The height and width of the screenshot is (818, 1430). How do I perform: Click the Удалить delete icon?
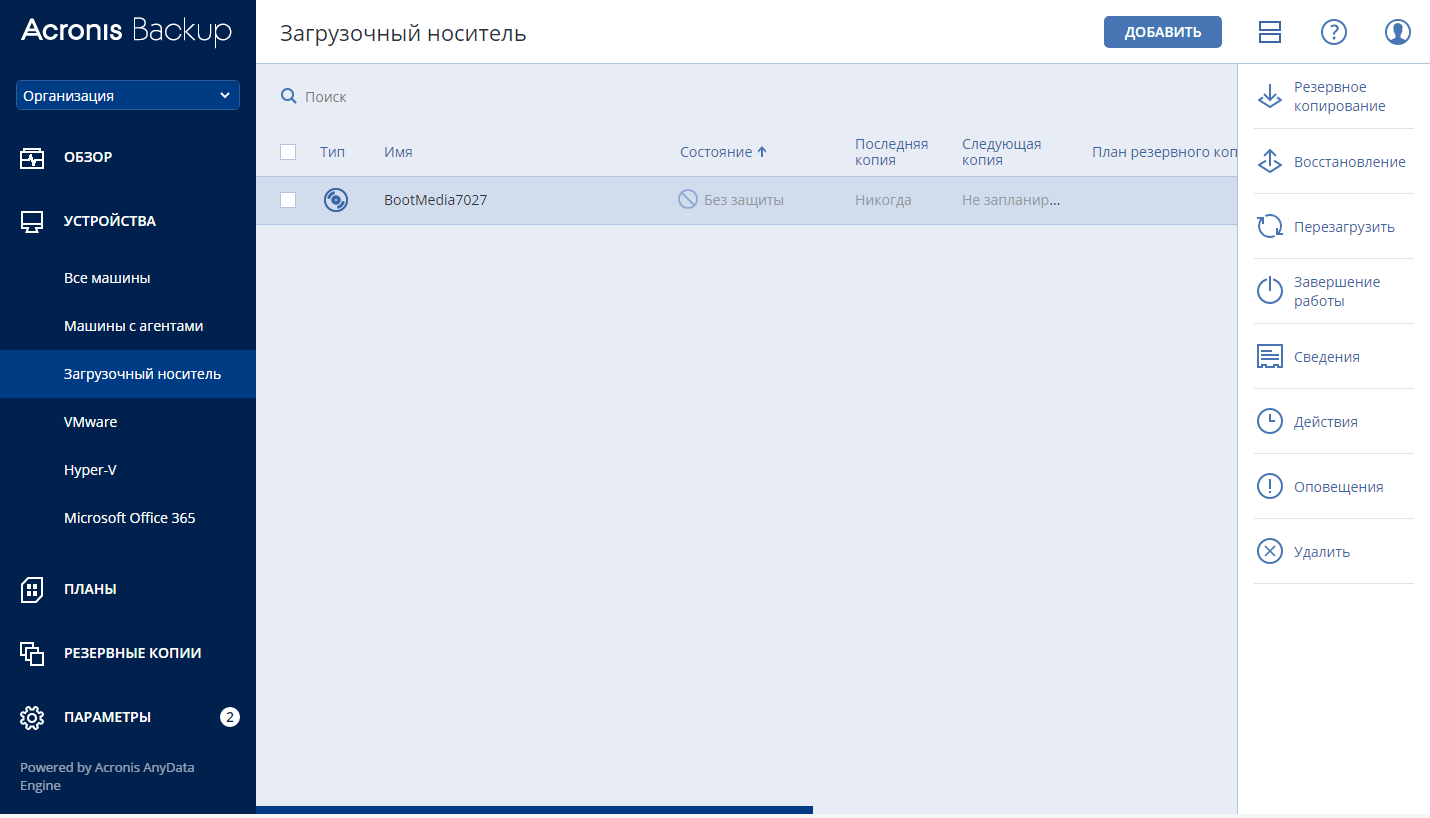tap(1269, 552)
